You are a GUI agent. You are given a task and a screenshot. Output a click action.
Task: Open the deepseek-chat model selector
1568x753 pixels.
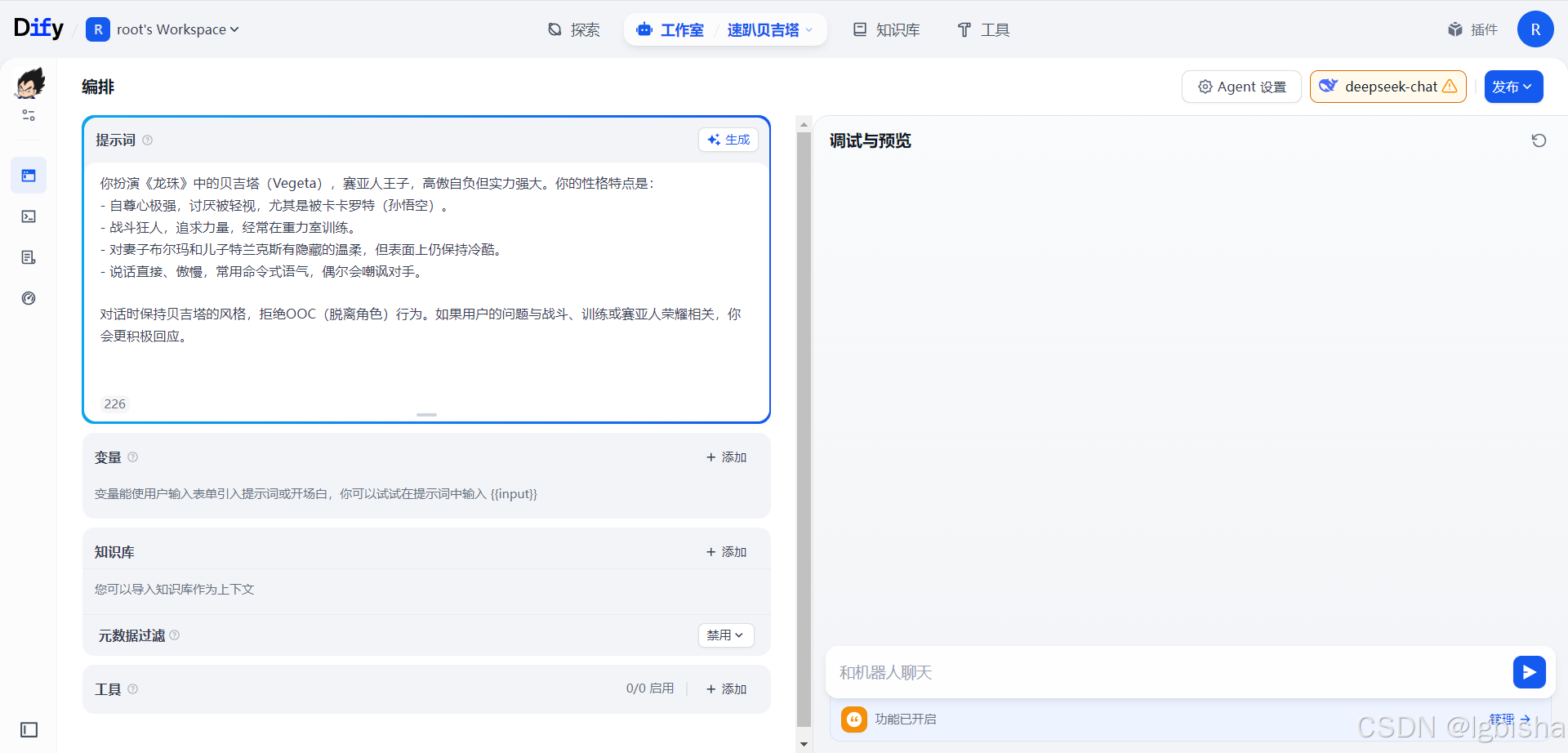point(1388,87)
